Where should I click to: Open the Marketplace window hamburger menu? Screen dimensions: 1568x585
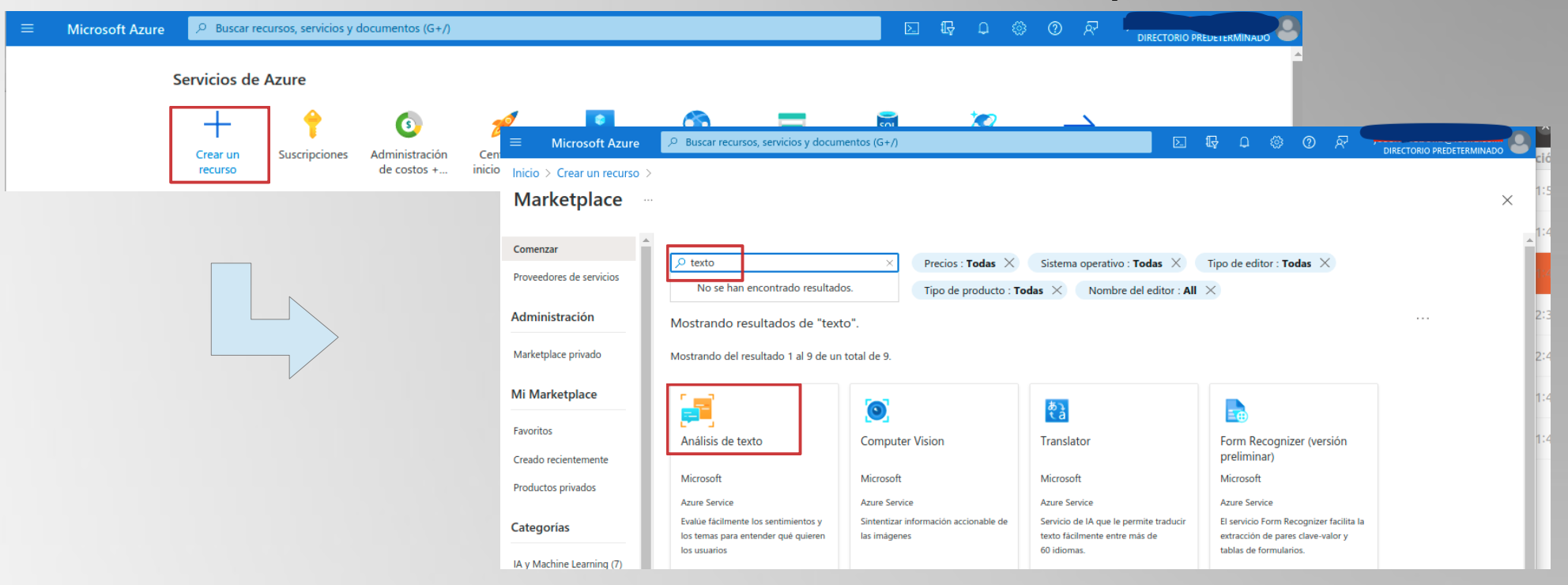click(516, 142)
